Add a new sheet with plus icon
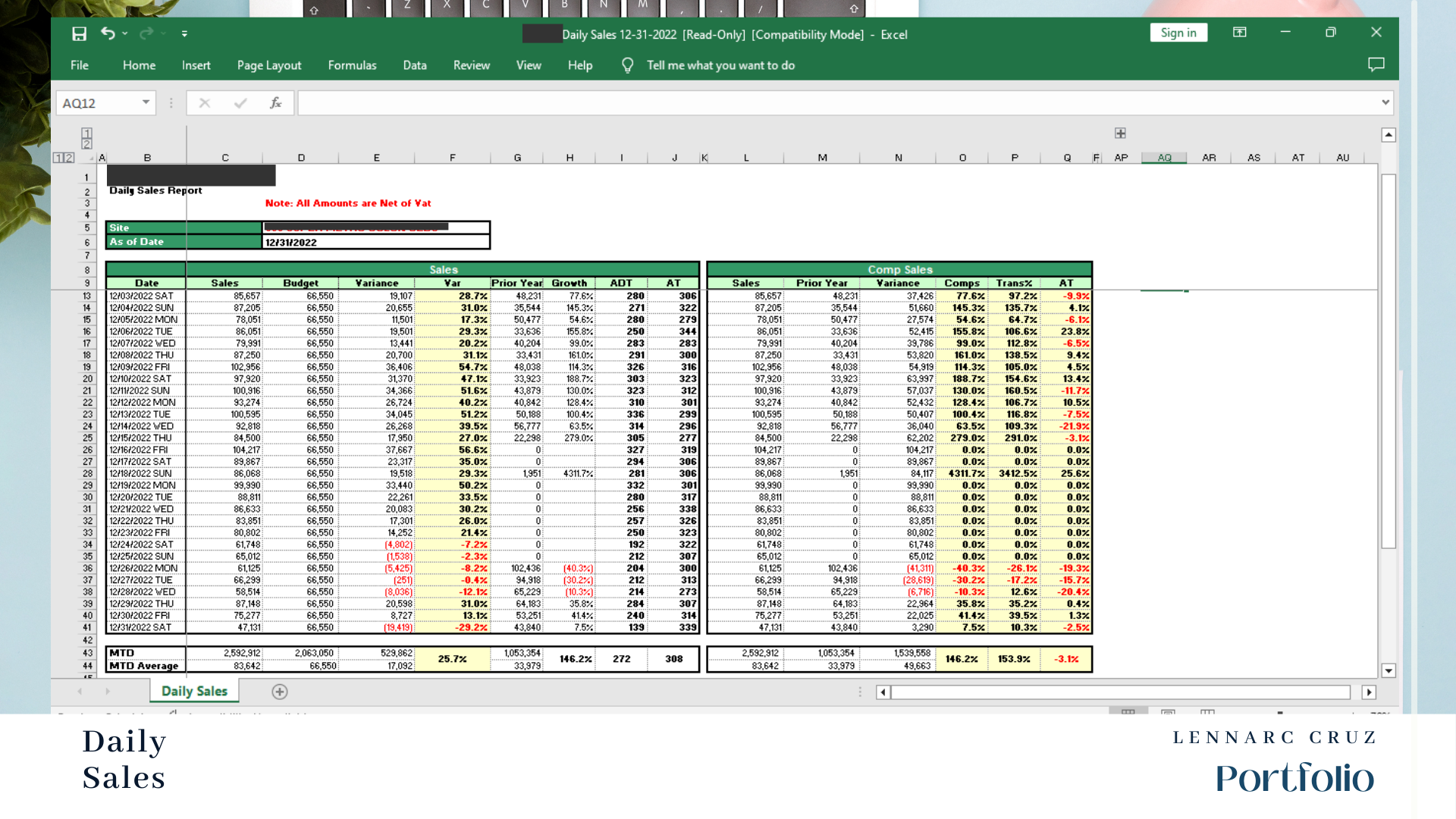The image size is (1456, 819). [280, 692]
